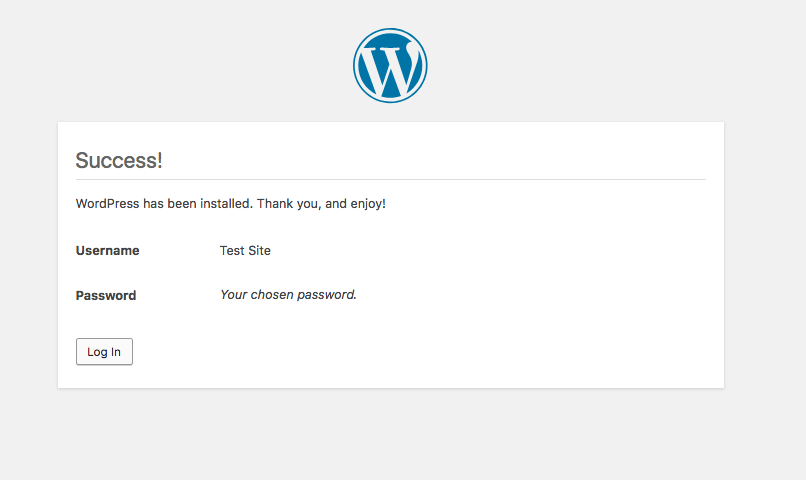Click the Log In button
The image size is (806, 480).
(x=104, y=352)
